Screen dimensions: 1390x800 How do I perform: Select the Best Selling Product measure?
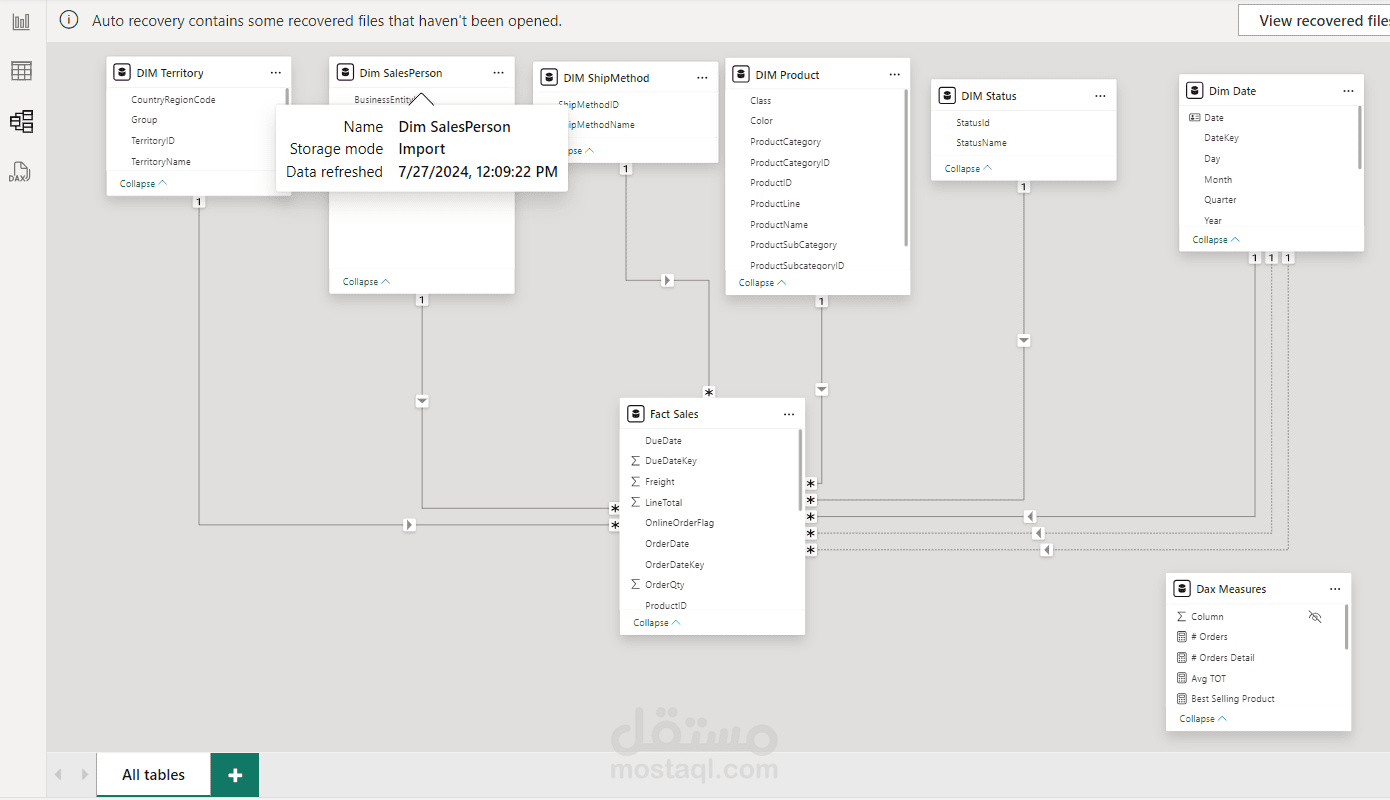[x=1232, y=699]
